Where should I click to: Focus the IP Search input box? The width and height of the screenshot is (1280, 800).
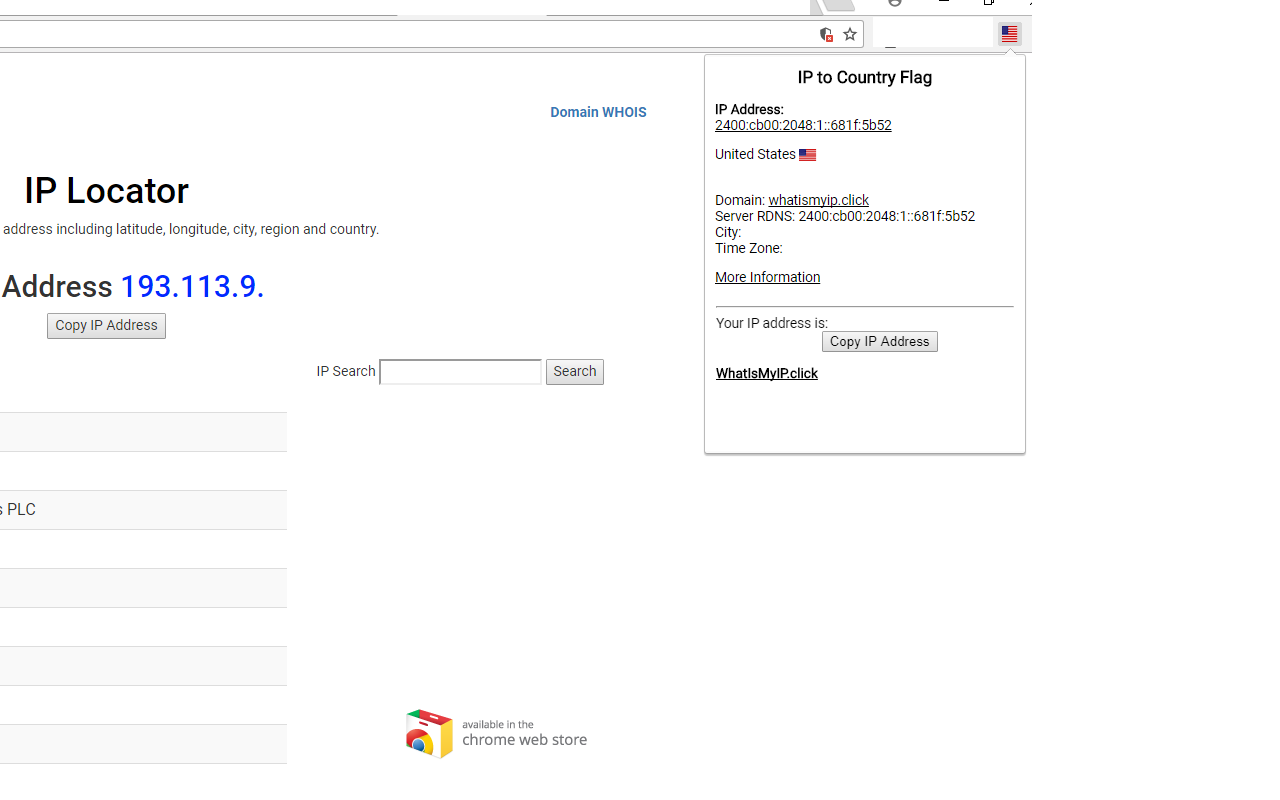click(x=460, y=371)
